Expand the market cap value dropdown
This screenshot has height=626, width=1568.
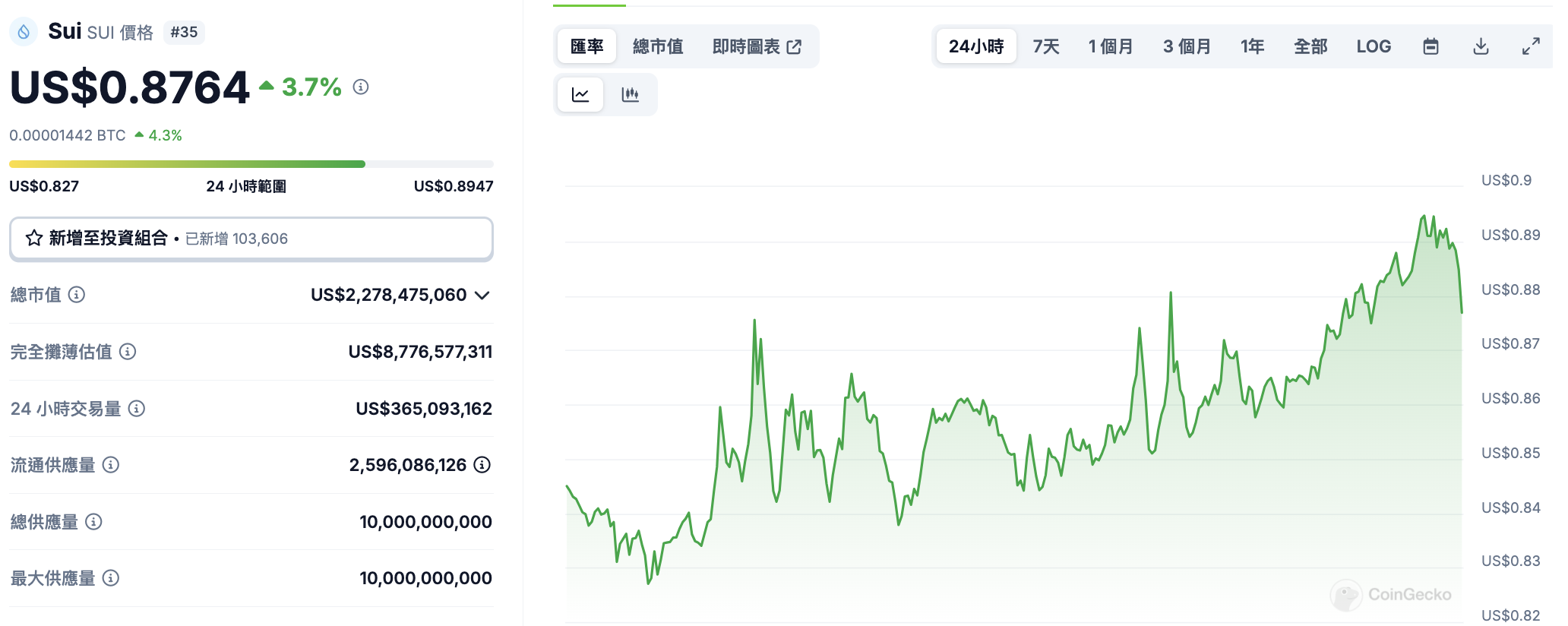tap(482, 295)
